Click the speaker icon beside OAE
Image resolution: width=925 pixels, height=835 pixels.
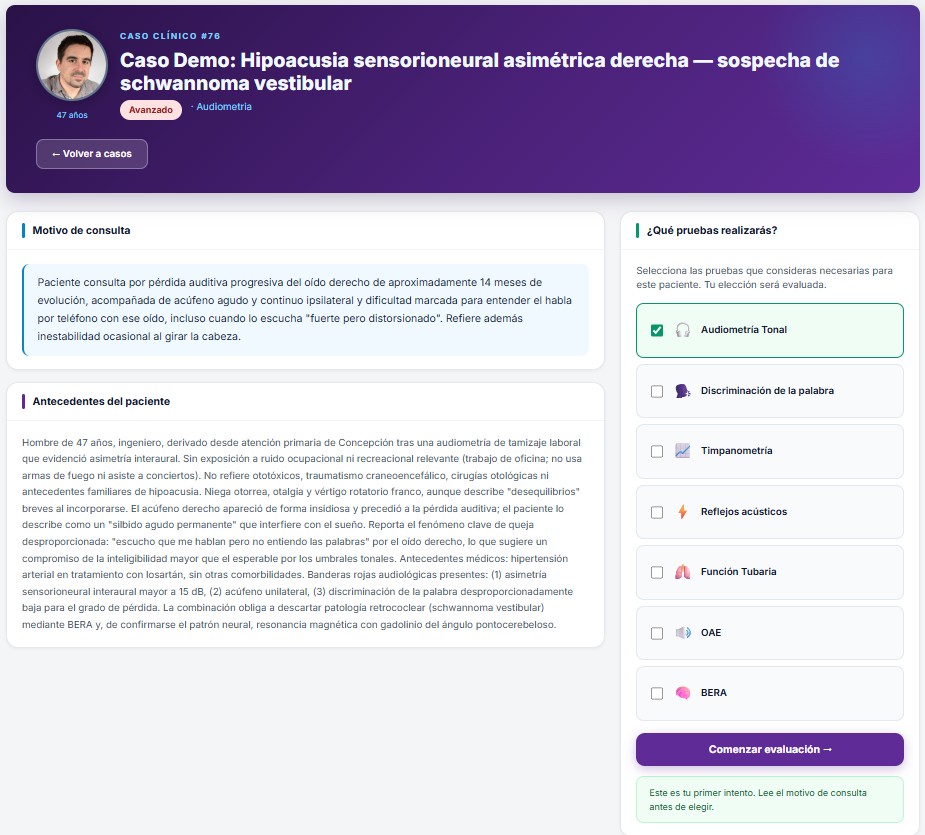683,633
